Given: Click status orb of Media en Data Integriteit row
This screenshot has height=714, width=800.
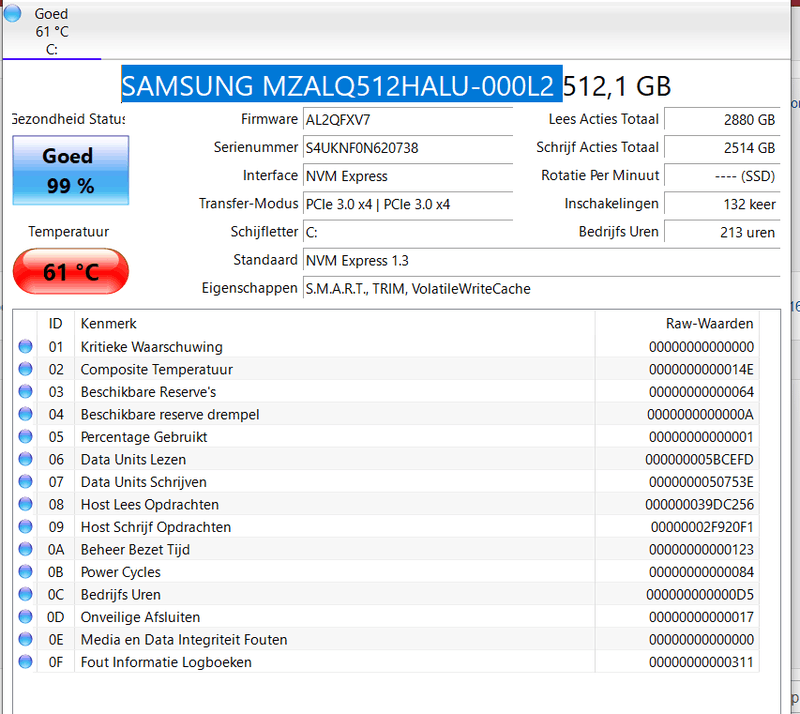Looking at the screenshot, I should (25, 639).
